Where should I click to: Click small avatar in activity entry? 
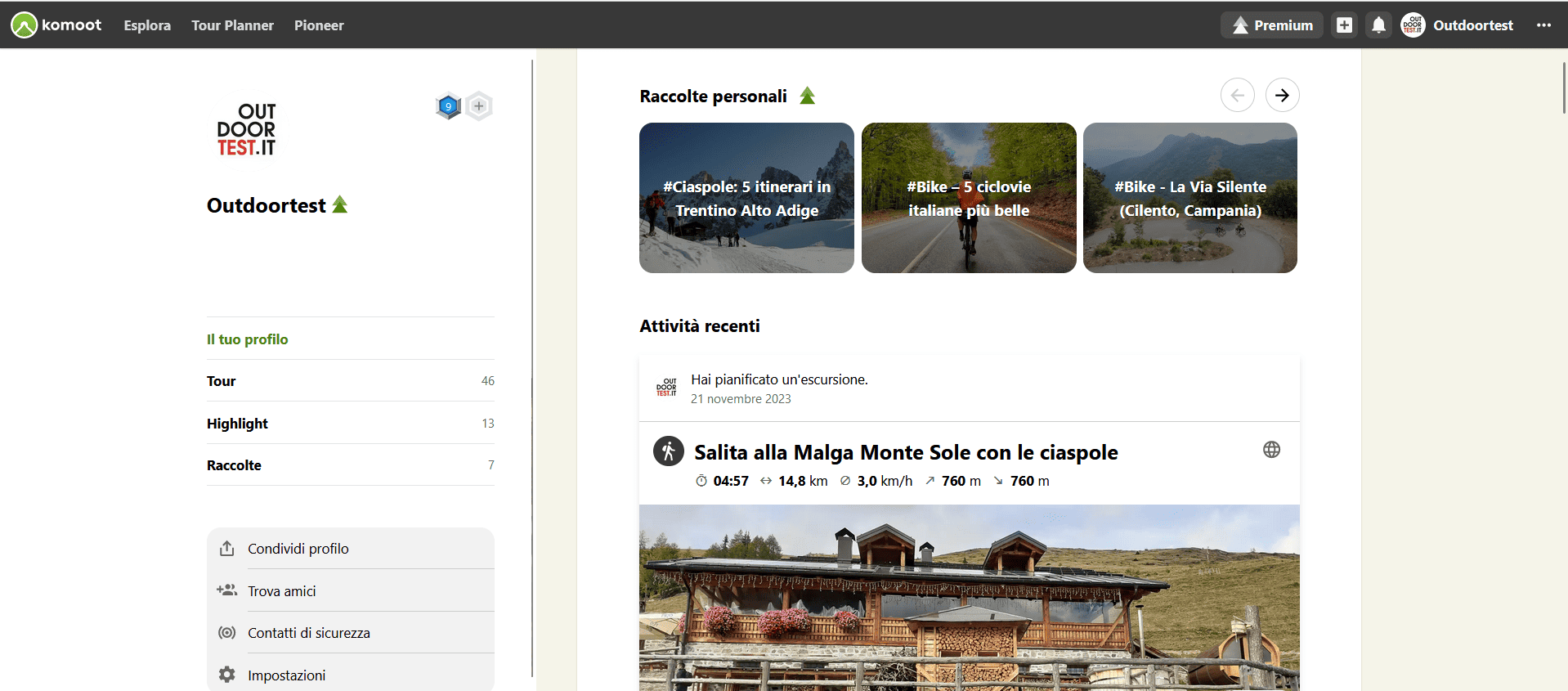click(666, 388)
